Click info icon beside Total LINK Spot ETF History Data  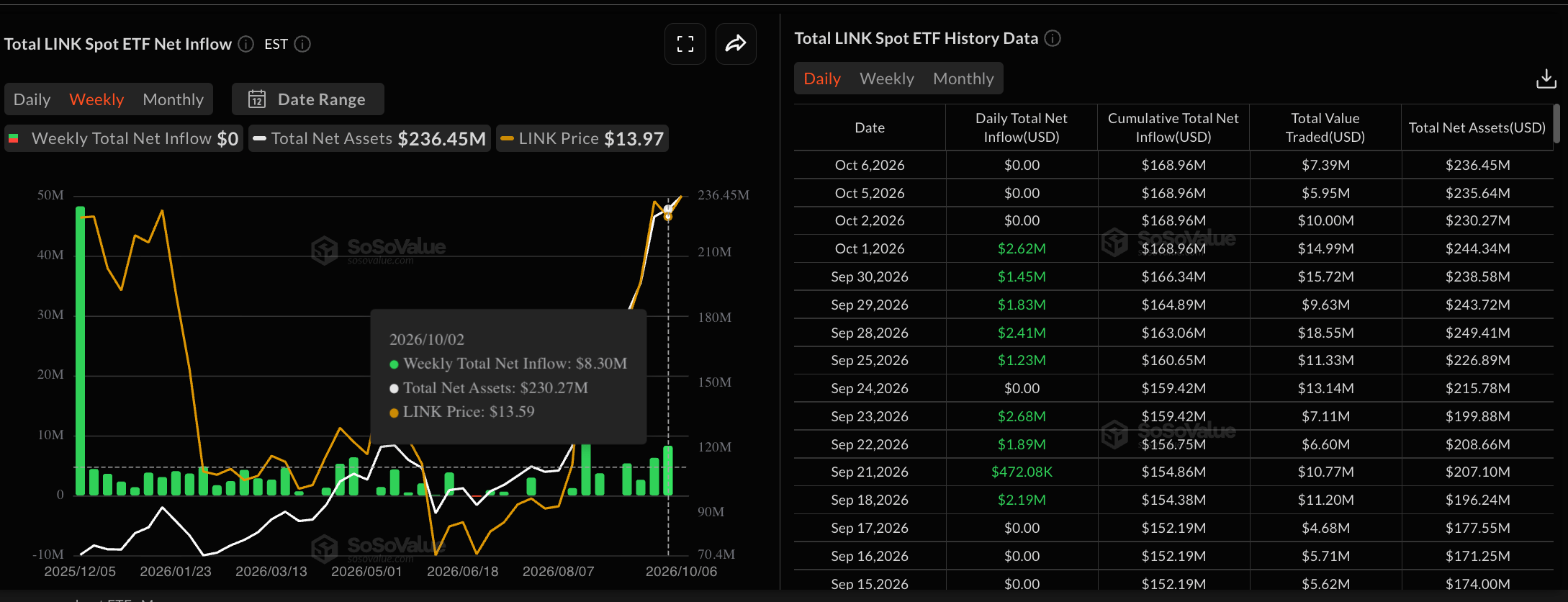tap(1053, 39)
